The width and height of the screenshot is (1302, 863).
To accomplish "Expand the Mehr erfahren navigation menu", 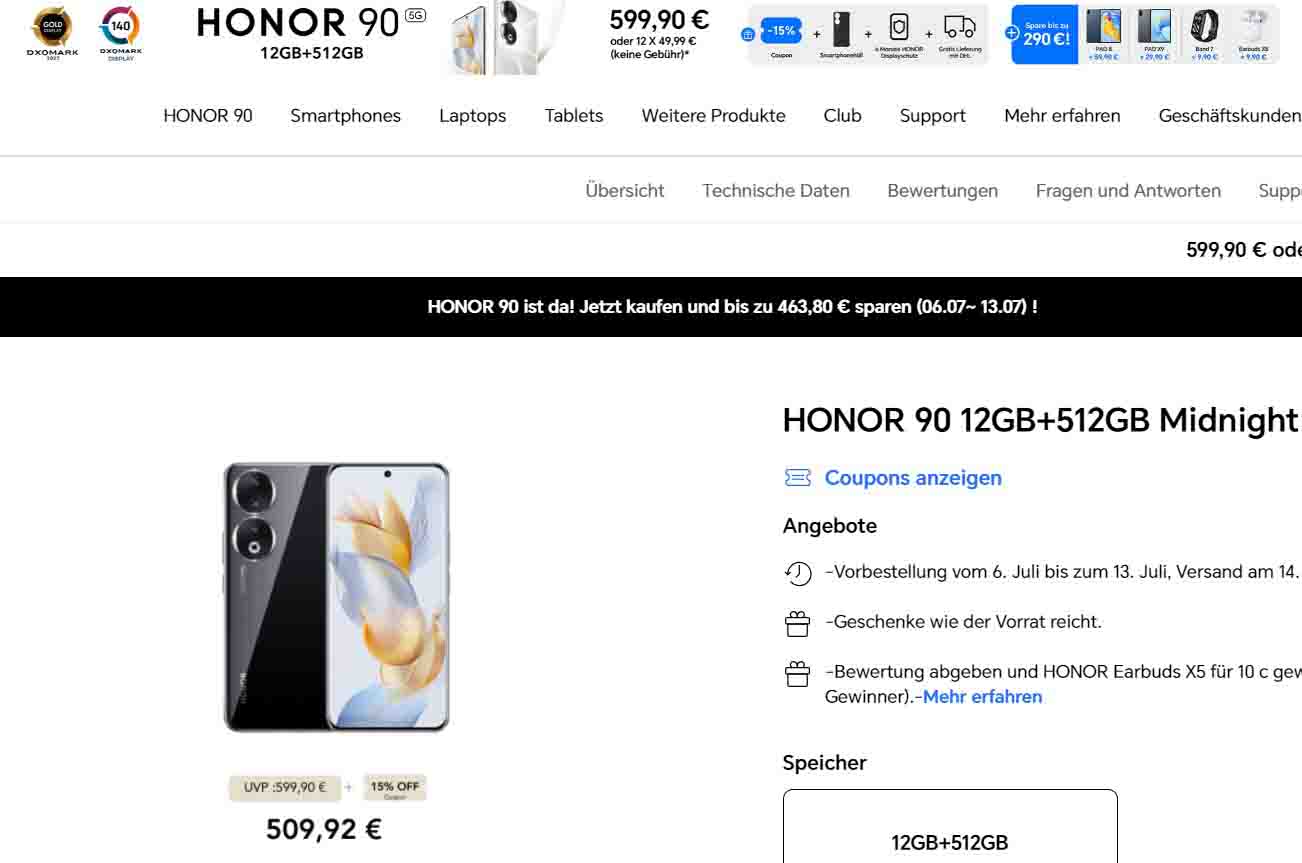I will pos(1062,116).
